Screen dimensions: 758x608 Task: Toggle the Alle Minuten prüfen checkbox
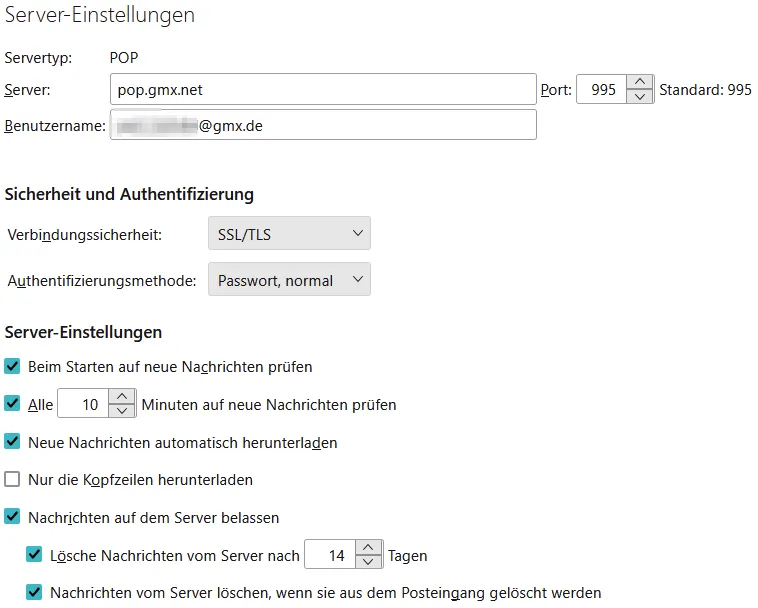coord(12,403)
